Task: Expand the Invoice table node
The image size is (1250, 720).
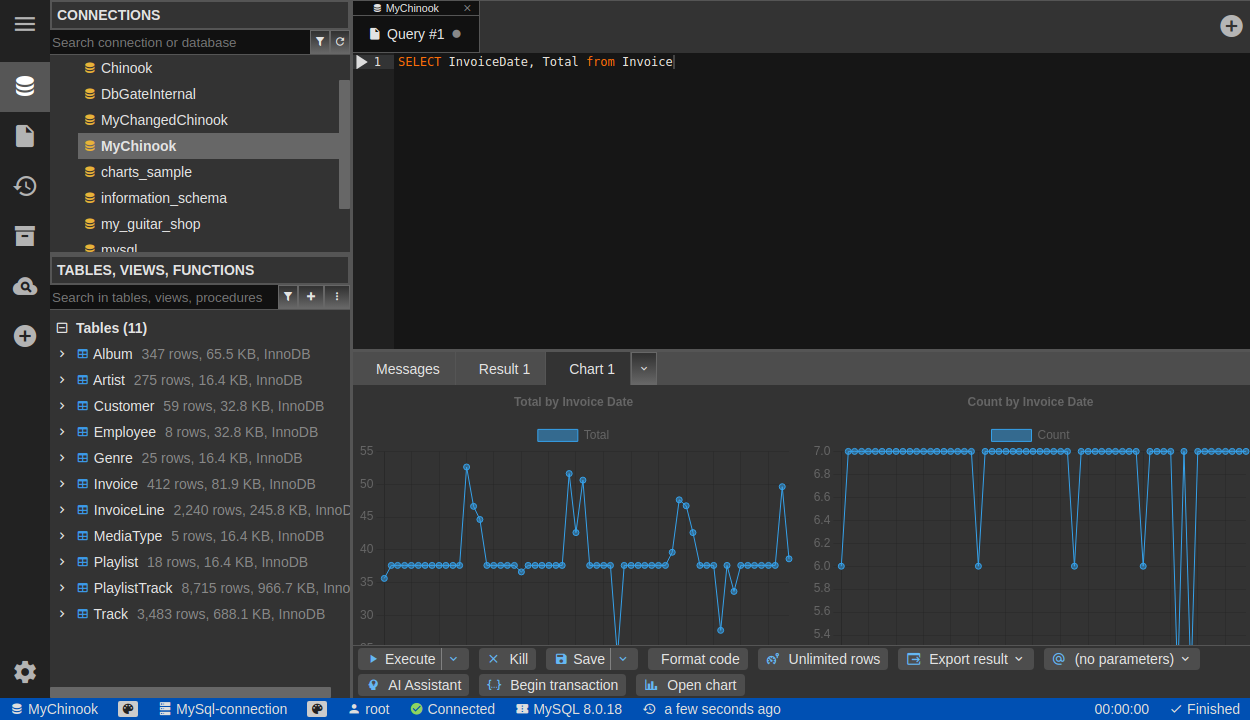Action: 62,484
